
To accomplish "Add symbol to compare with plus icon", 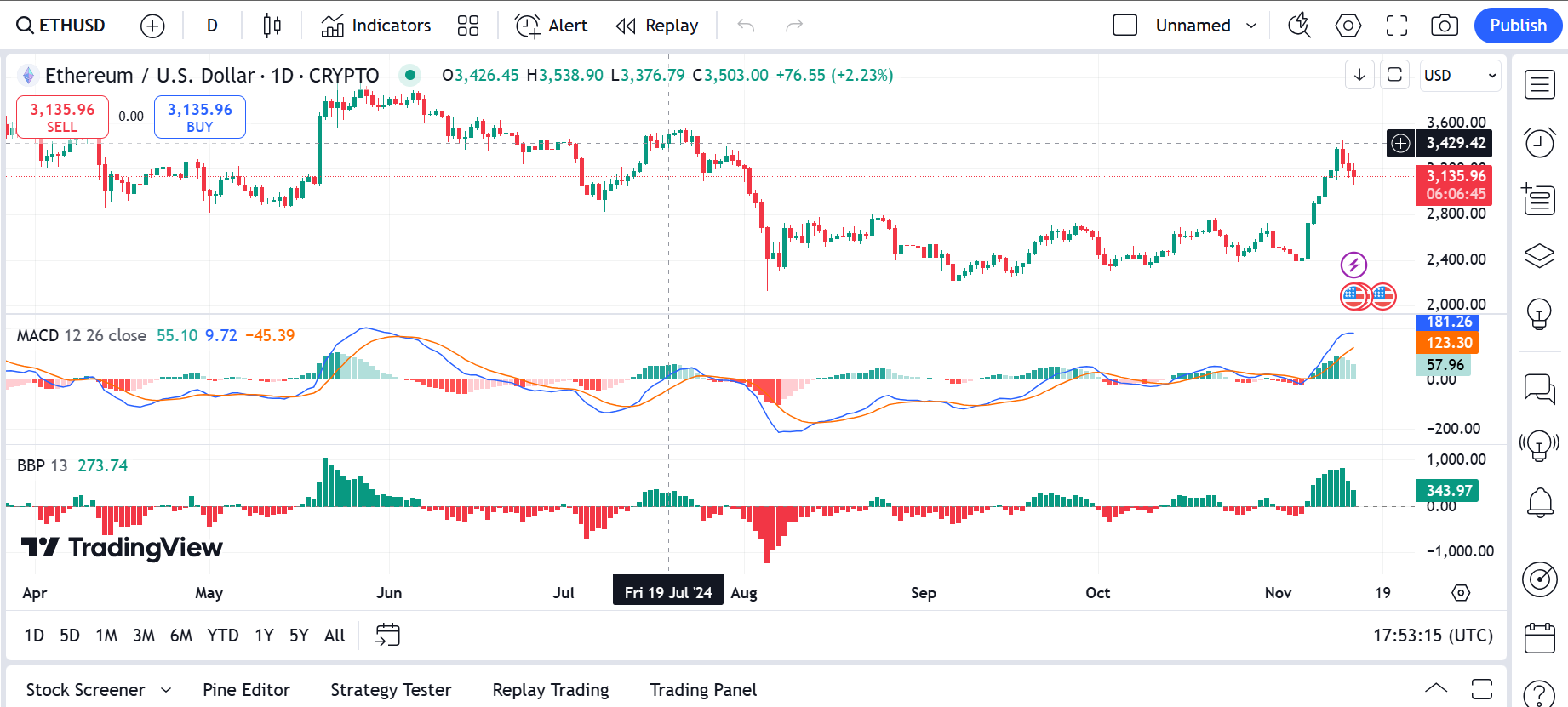I will click(152, 26).
